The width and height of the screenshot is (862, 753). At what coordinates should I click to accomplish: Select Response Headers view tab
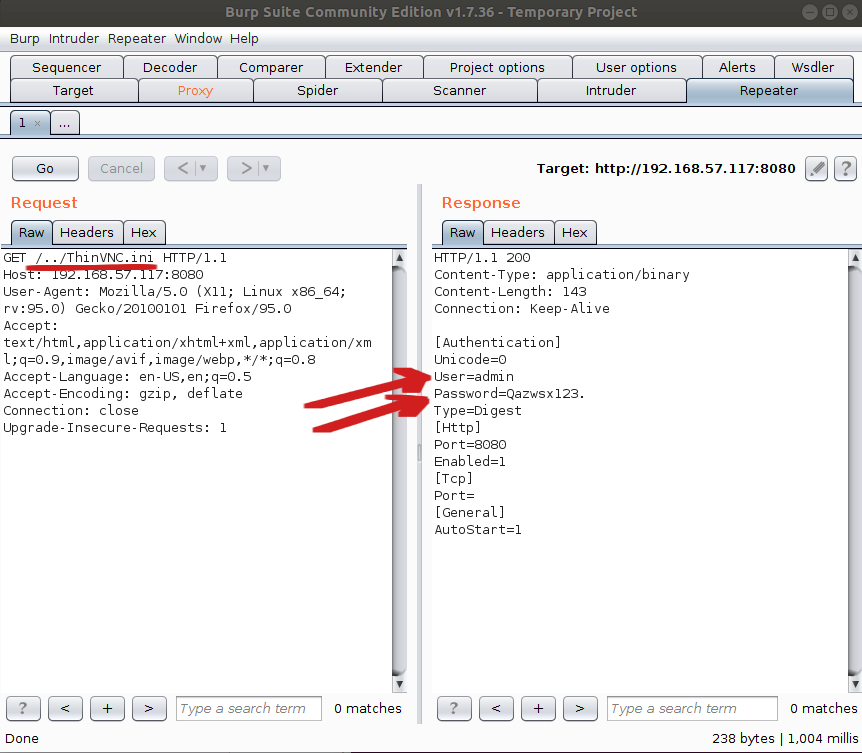[518, 232]
